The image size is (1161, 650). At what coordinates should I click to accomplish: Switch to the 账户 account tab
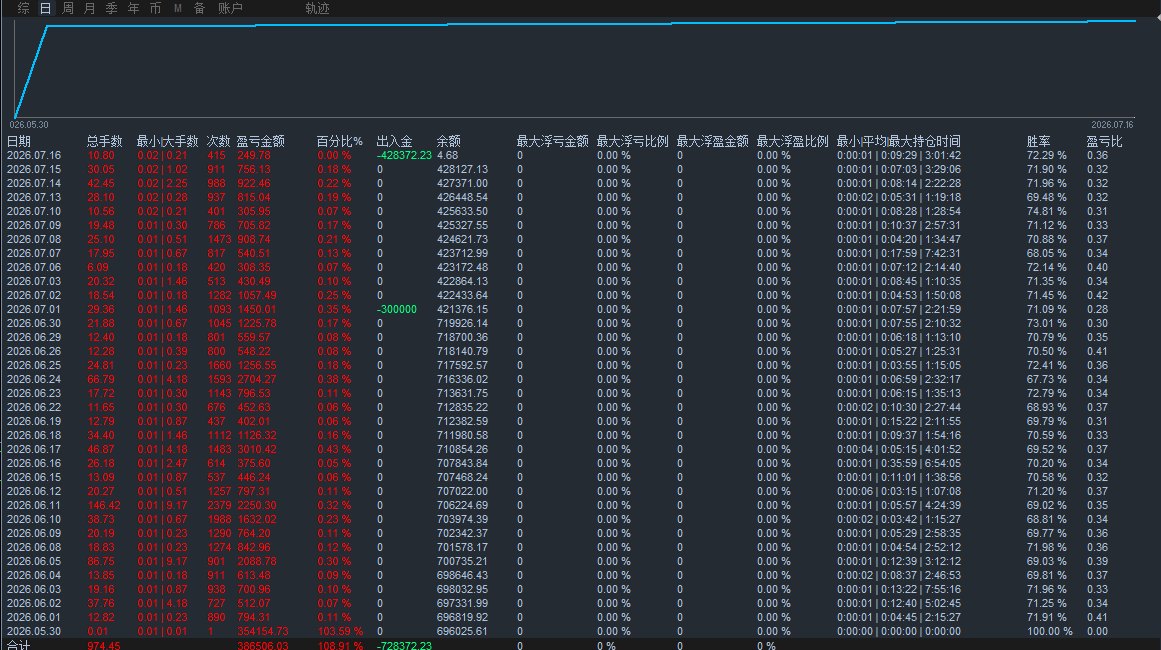pyautogui.click(x=230, y=8)
